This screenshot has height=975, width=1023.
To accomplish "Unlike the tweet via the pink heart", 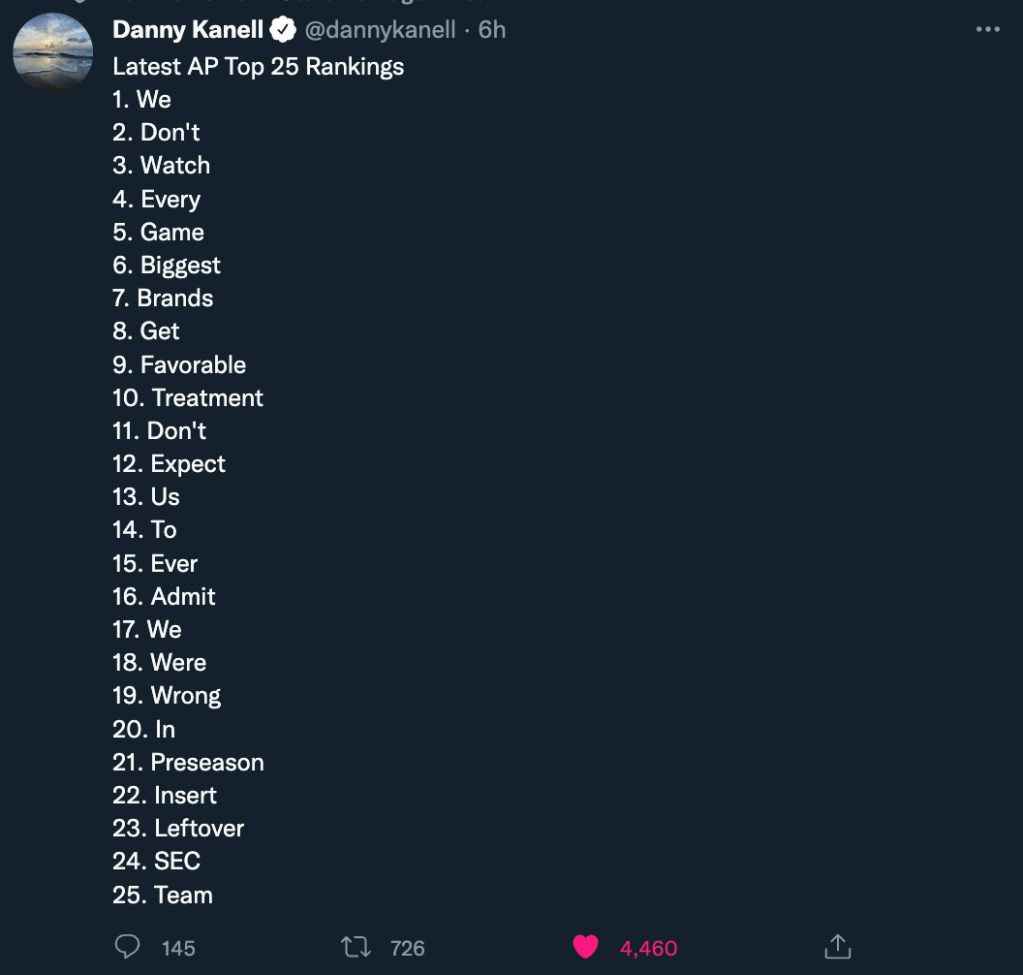I will tap(585, 946).
